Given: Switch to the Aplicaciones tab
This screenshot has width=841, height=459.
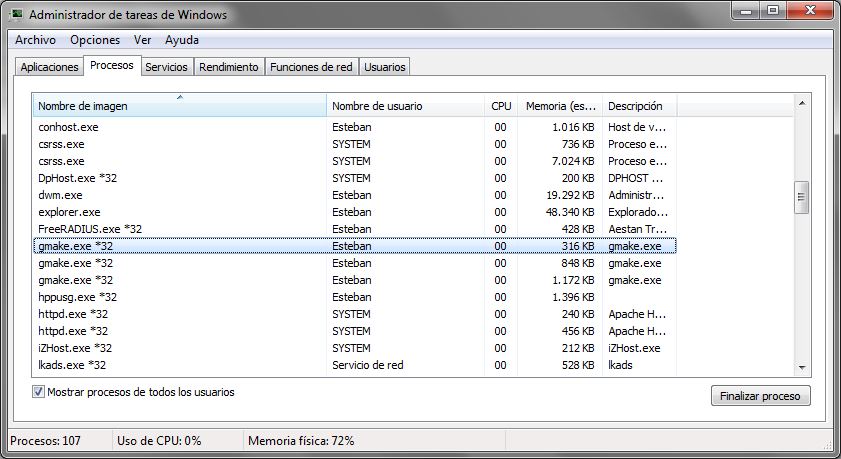Looking at the screenshot, I should (49, 67).
